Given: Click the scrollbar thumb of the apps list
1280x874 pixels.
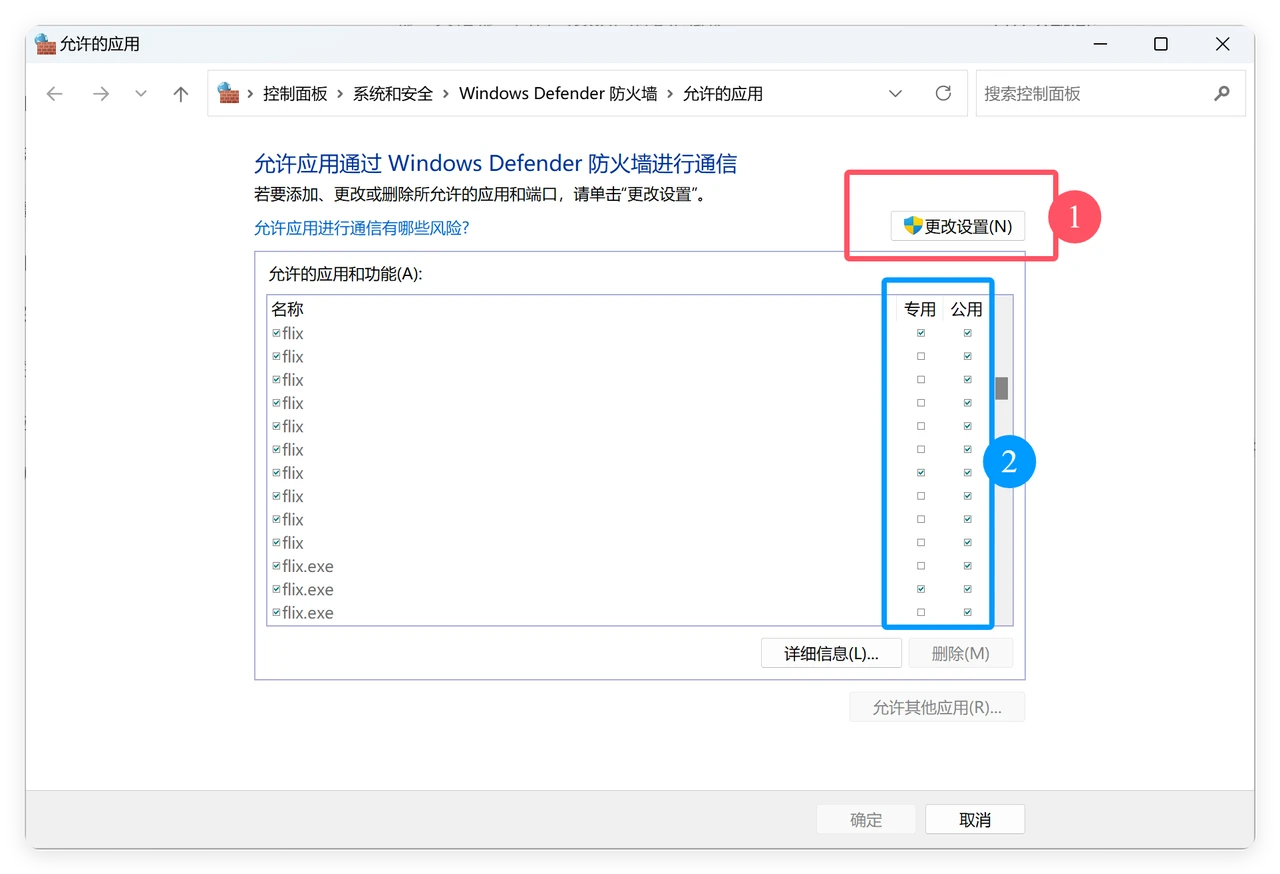Looking at the screenshot, I should pos(1001,386).
